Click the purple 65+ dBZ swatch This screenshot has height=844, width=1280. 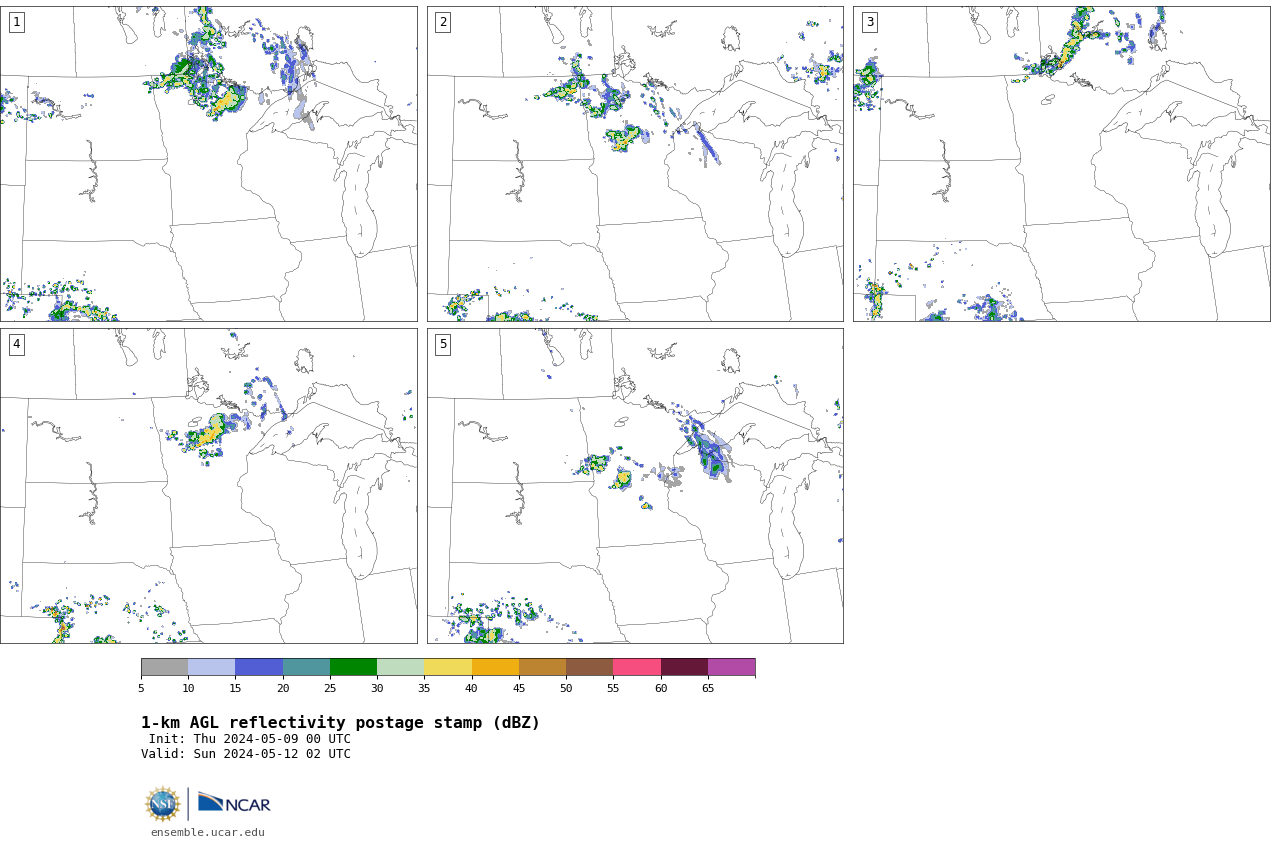[731, 667]
